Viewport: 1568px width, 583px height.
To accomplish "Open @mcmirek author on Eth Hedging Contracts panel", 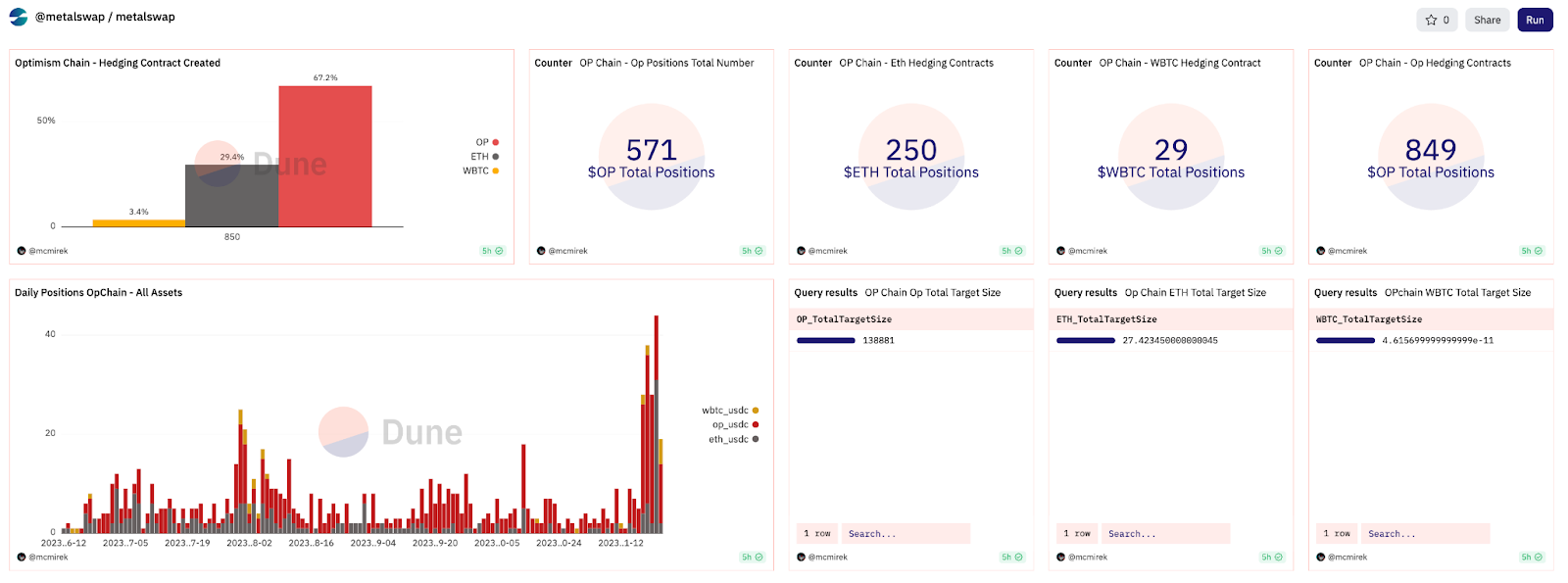I will pos(822,251).
